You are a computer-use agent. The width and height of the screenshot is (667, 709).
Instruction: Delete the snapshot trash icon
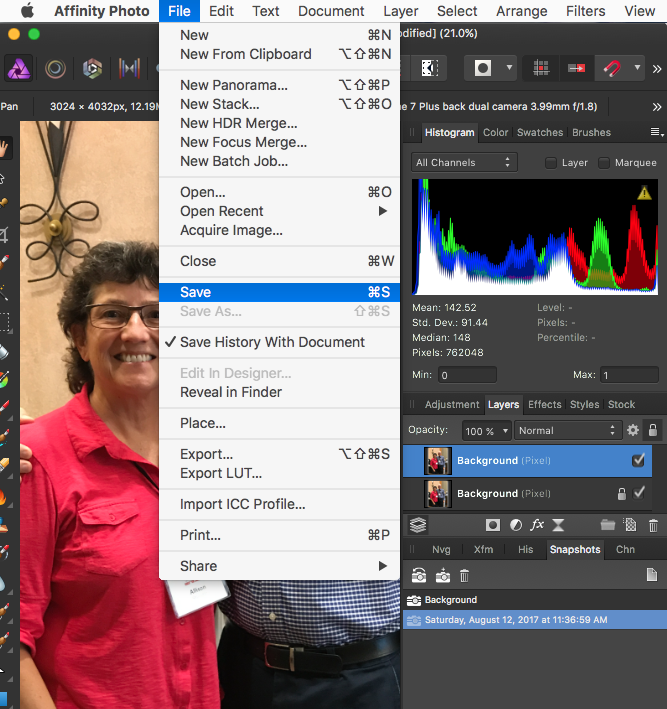coord(464,576)
